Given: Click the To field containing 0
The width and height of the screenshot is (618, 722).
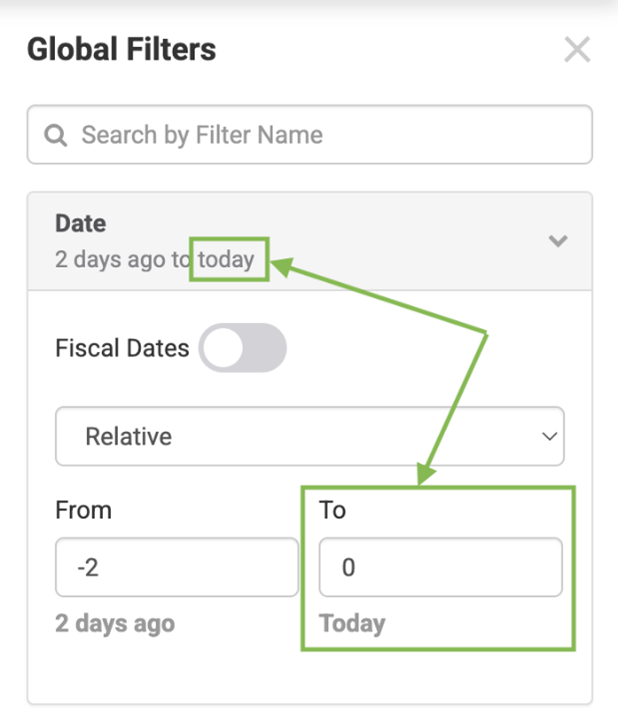Looking at the screenshot, I should tap(440, 568).
